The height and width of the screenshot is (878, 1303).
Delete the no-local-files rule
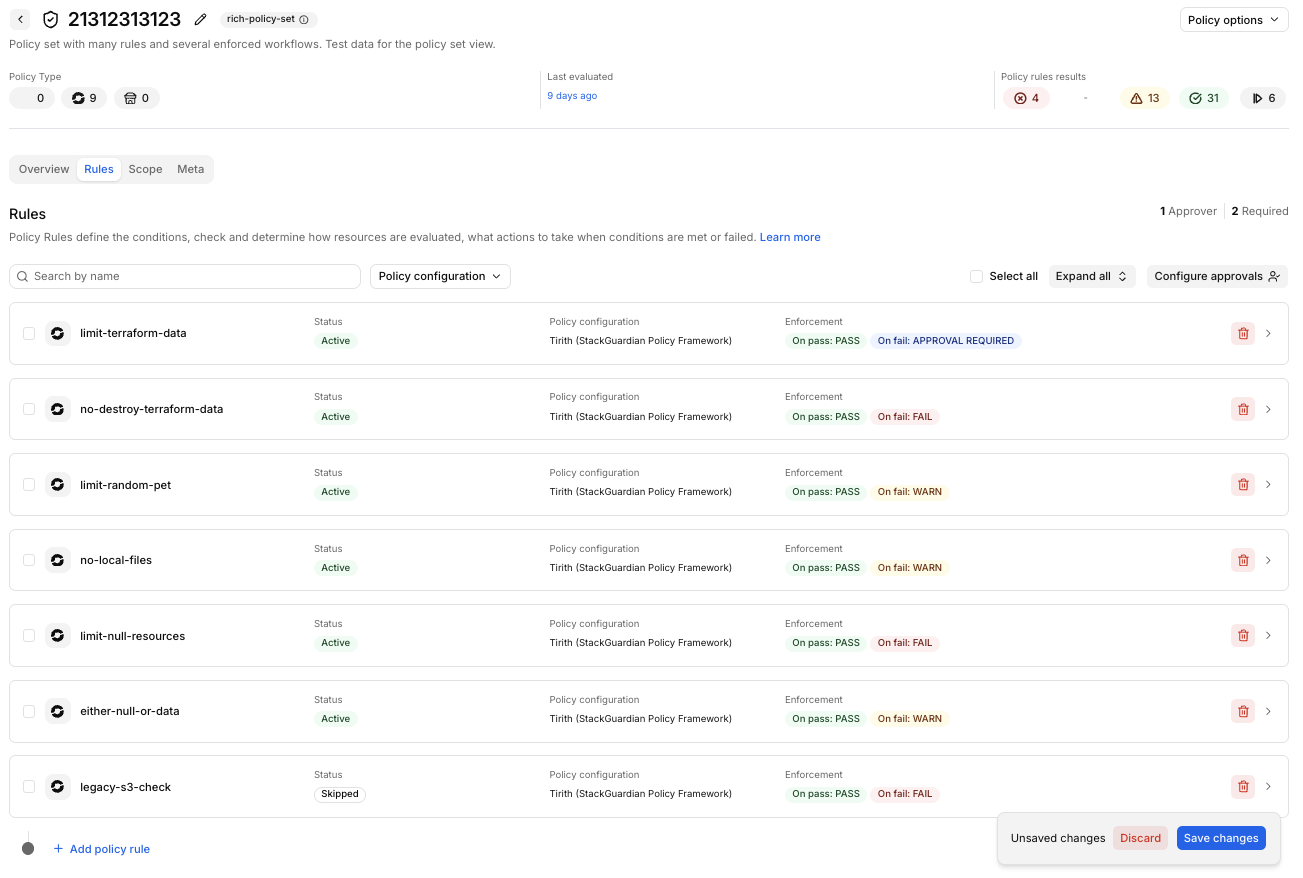(x=1243, y=560)
